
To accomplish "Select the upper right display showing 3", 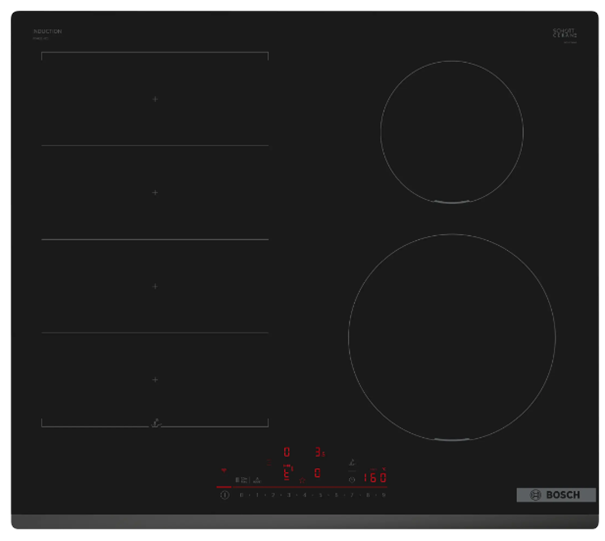I will 319,452.
